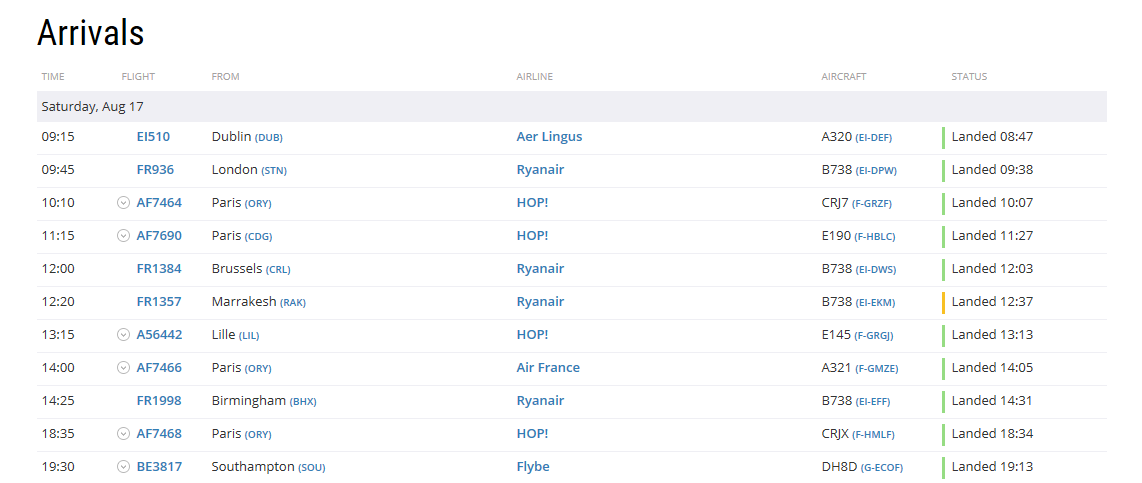
Task: Open aircraft registration EI-EFF
Action: click(873, 401)
